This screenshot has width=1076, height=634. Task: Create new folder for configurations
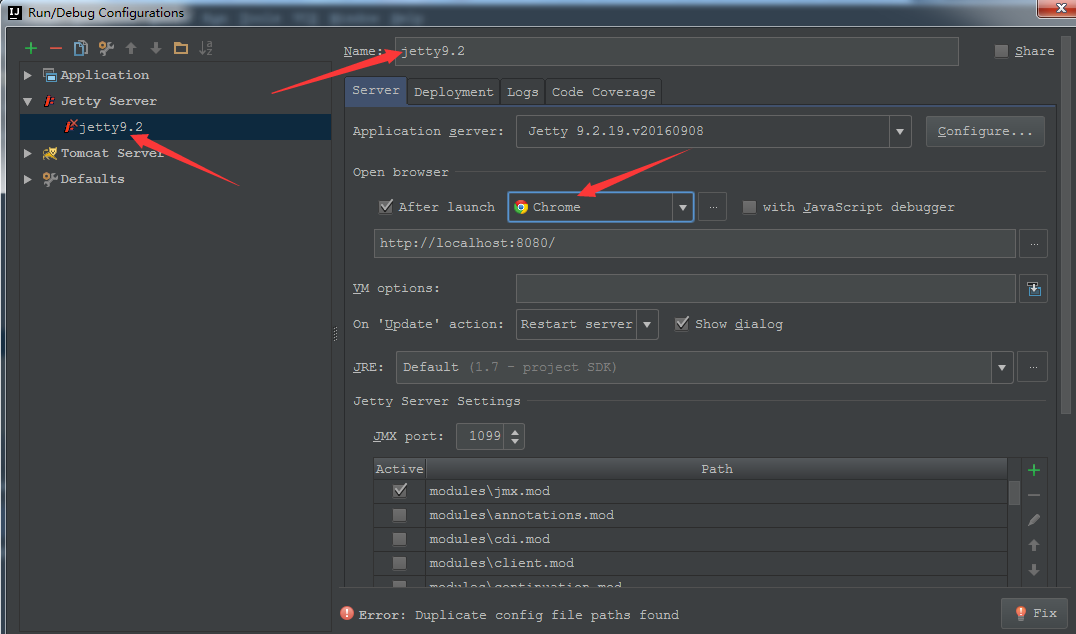click(180, 48)
